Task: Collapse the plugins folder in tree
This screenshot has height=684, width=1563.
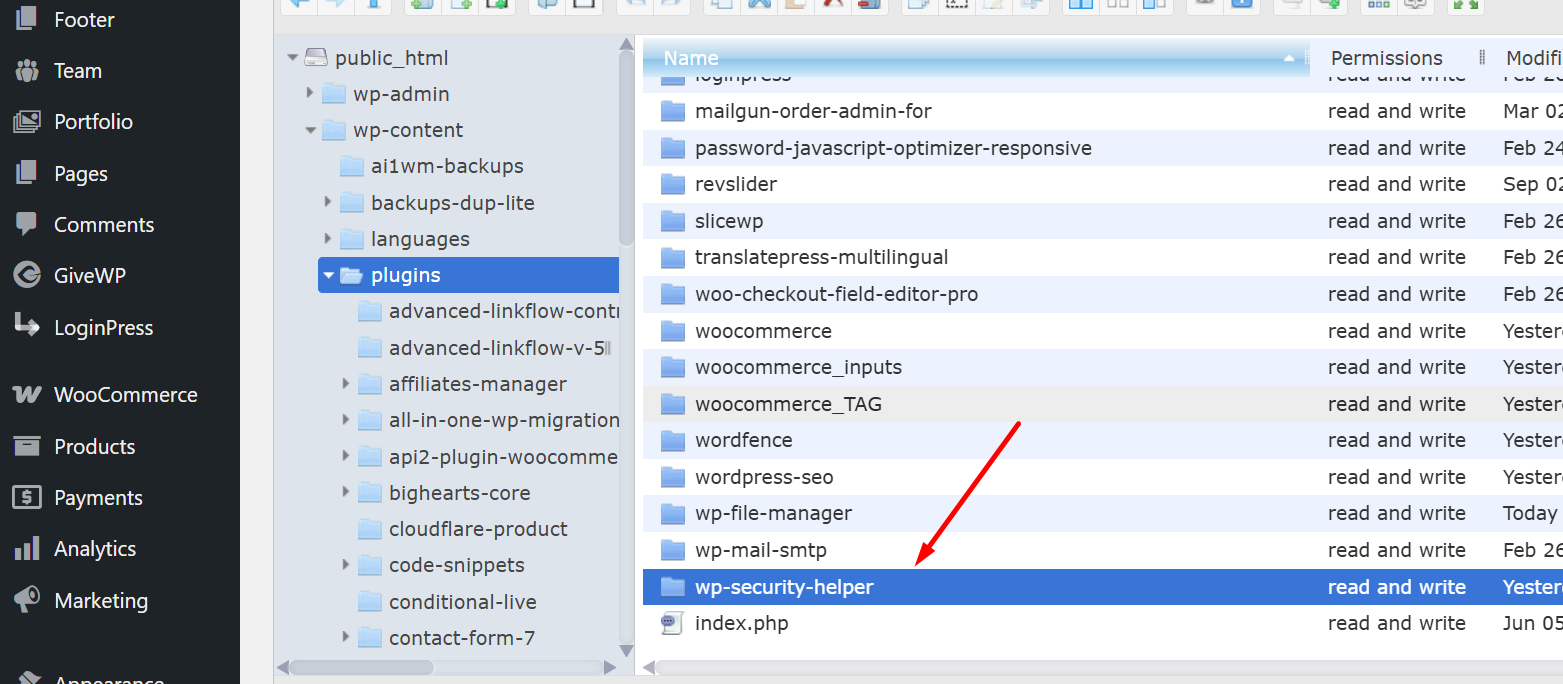Action: pyautogui.click(x=328, y=275)
